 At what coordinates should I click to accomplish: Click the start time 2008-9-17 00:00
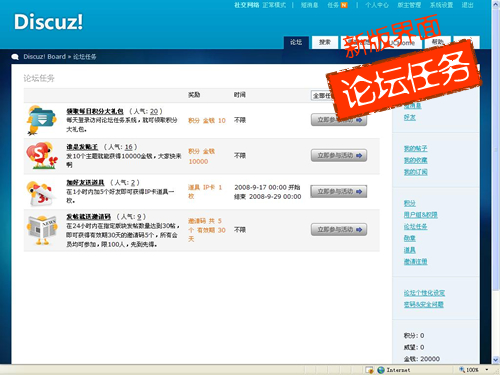click(260, 187)
